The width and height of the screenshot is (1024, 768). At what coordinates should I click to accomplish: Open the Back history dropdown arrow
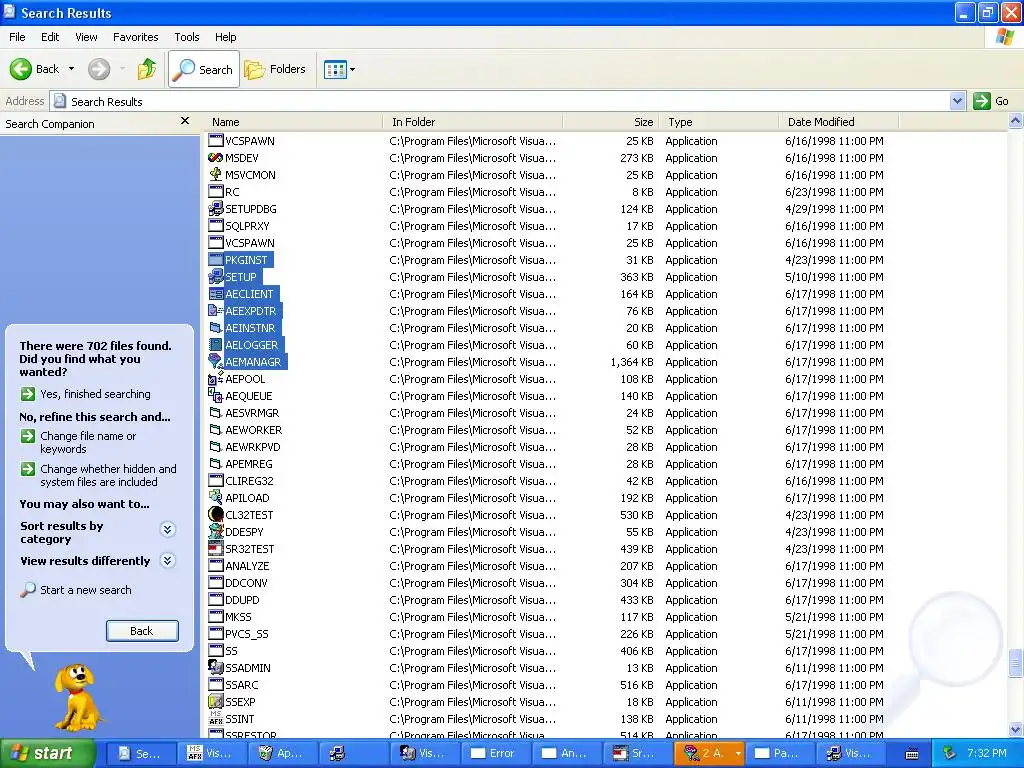[x=71, y=69]
